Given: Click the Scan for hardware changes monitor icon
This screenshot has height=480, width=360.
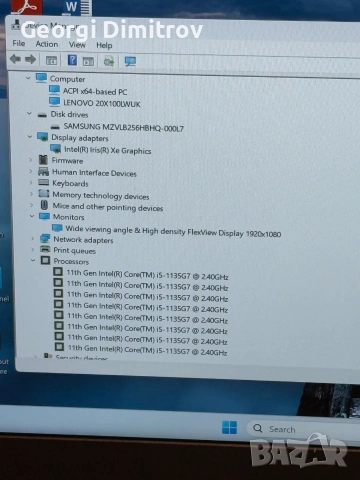Looking at the screenshot, I should (x=130, y=61).
